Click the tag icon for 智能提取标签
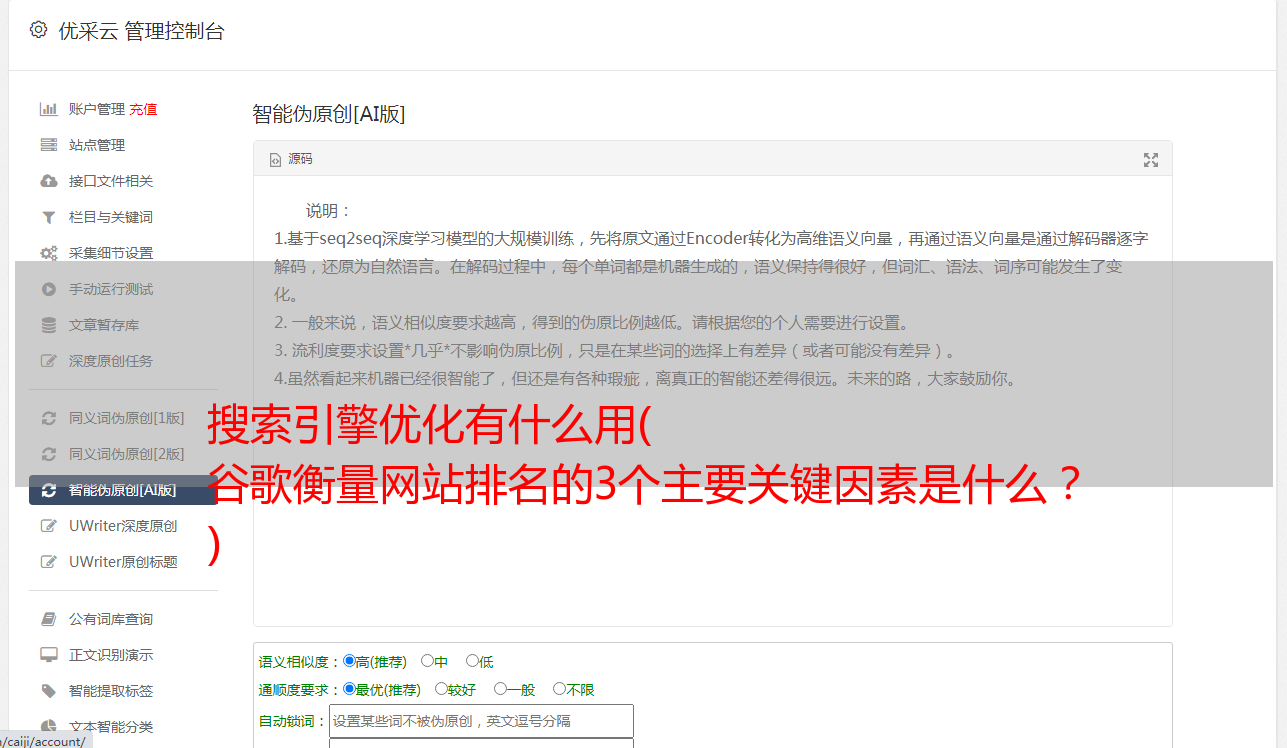The image size is (1287, 748). pyautogui.click(x=48, y=691)
